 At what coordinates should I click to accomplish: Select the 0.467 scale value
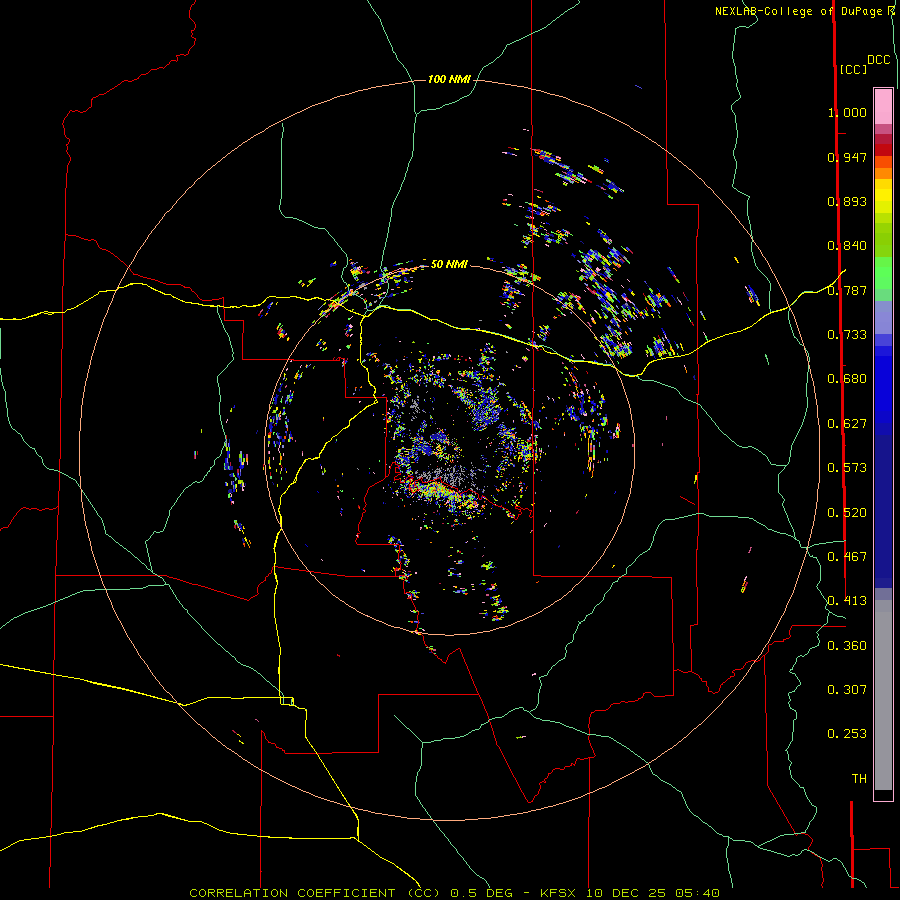(847, 557)
